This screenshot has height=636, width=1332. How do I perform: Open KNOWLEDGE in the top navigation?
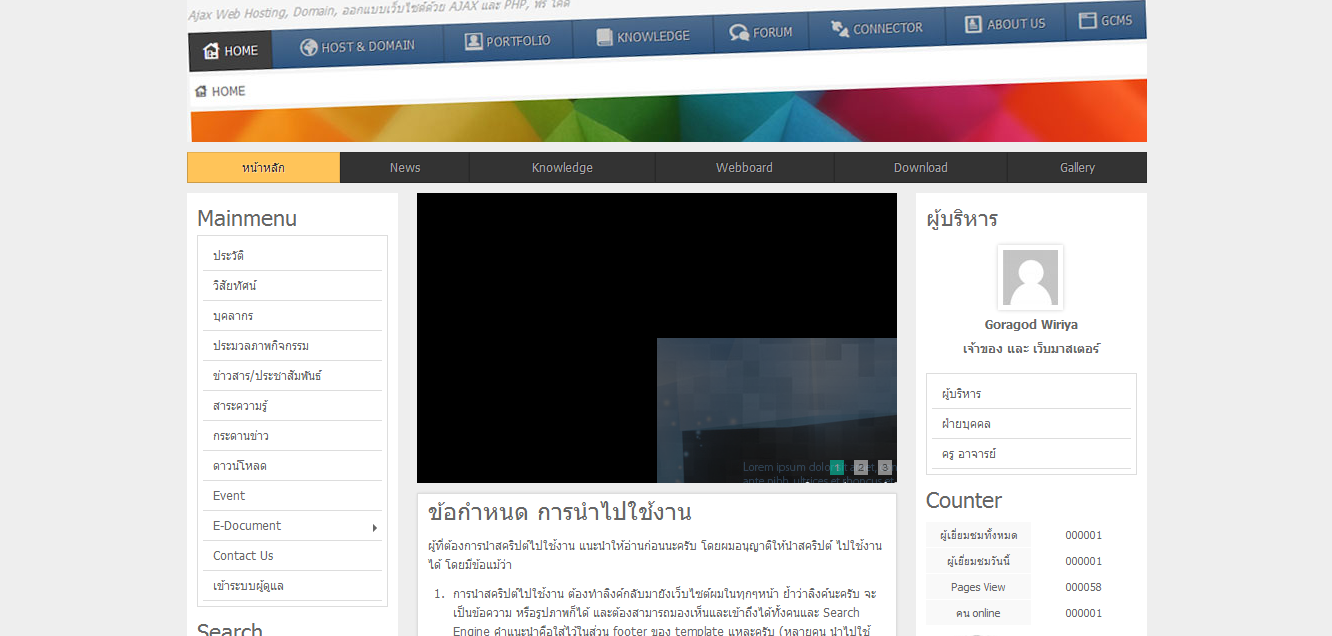pyautogui.click(x=643, y=37)
